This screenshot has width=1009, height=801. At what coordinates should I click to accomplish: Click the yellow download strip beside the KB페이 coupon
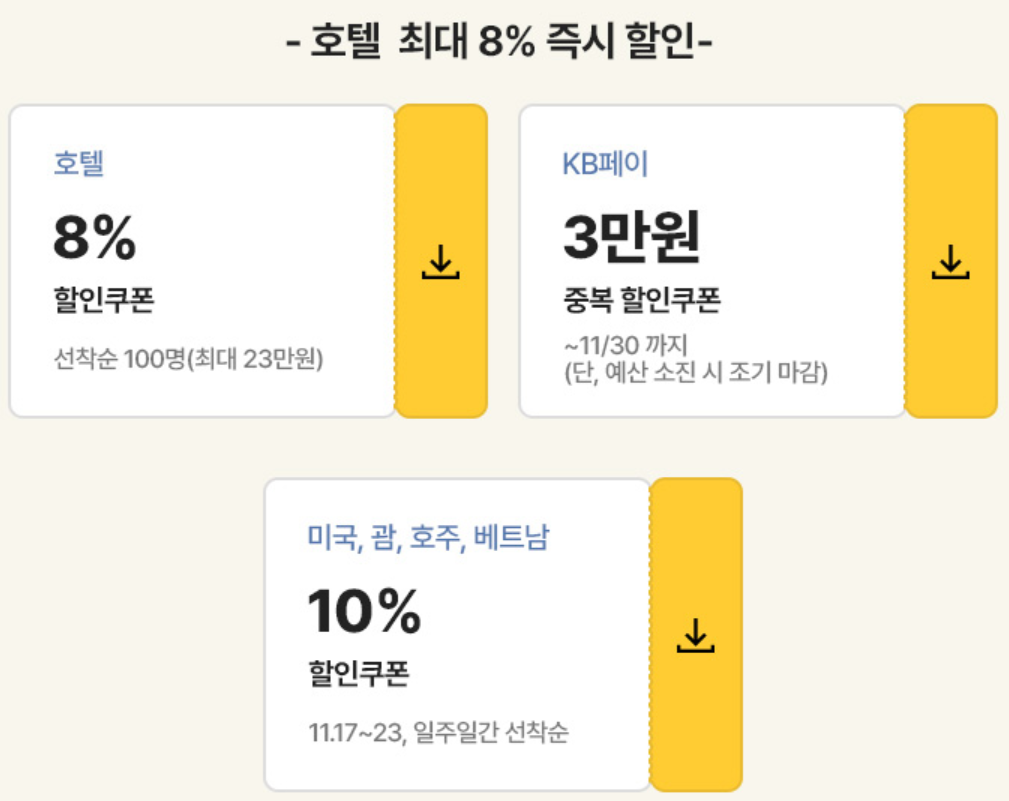pos(951,262)
